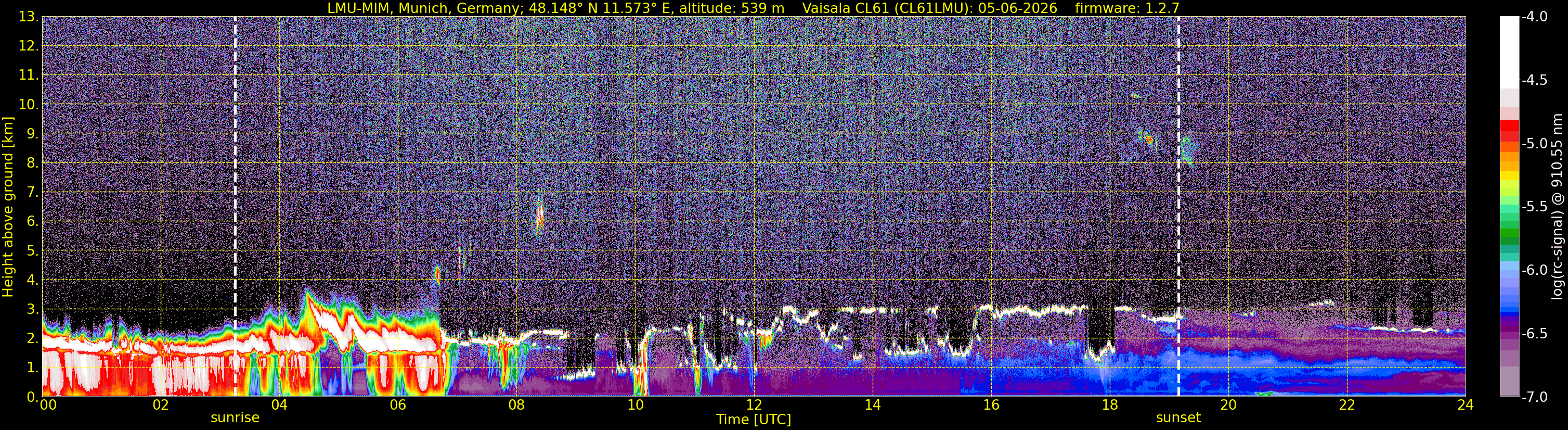
Task: Click the "02" time-axis tick label
Action: click(160, 405)
